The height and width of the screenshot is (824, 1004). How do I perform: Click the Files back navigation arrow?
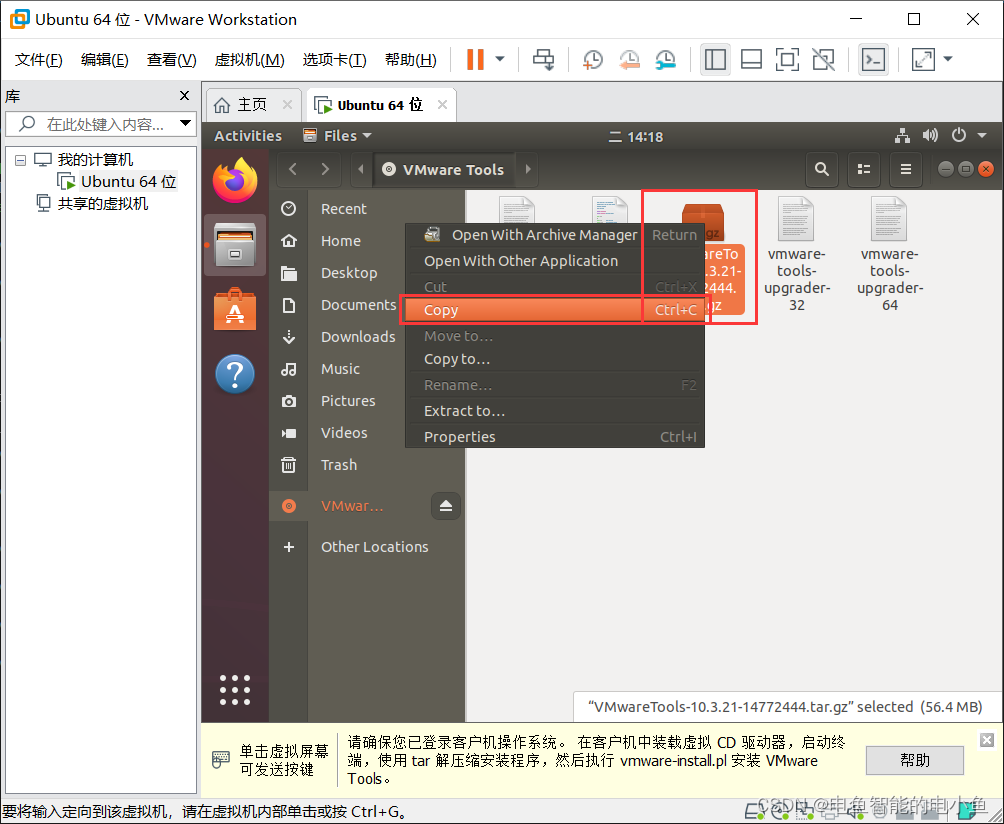tap(293, 169)
